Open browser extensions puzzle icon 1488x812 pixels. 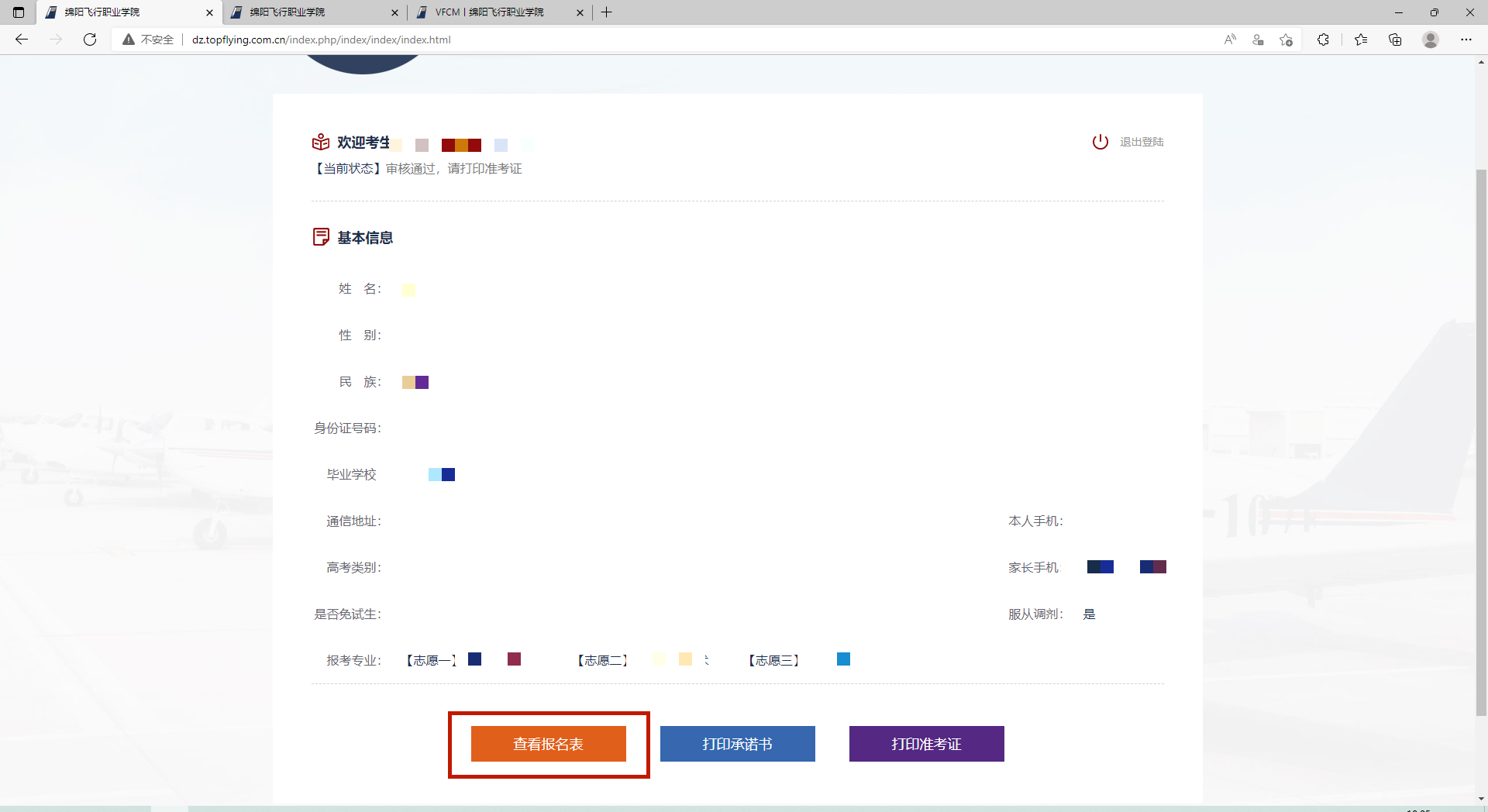(1323, 40)
